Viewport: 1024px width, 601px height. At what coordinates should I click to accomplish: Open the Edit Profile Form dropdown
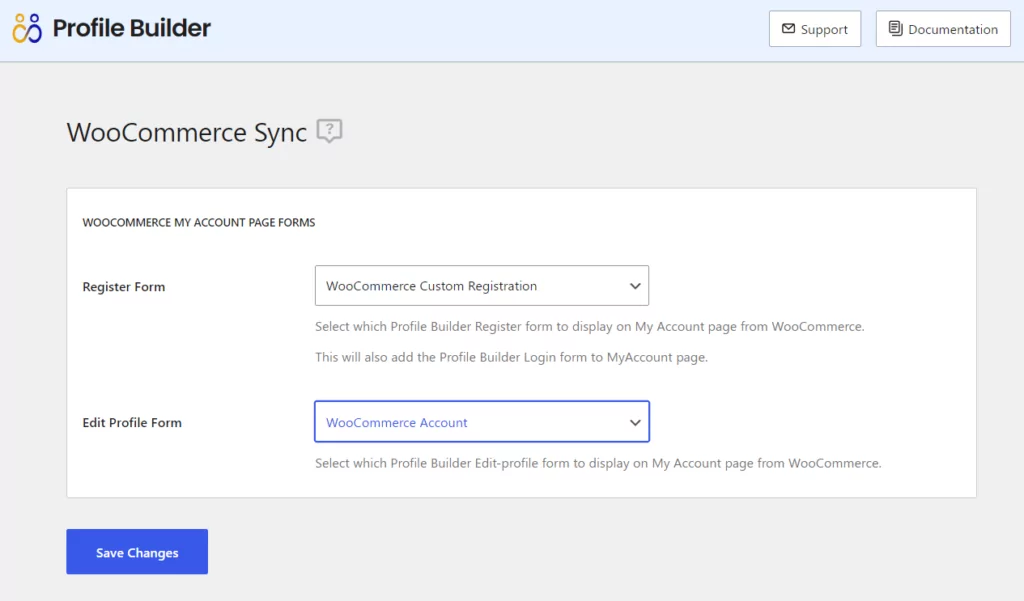pos(482,421)
